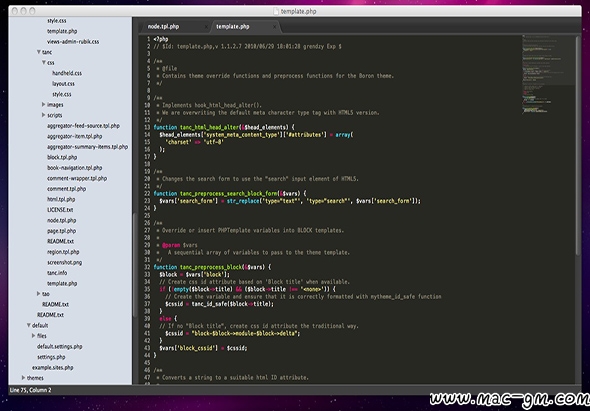This screenshot has width=590, height=411.
Task: Expand the scripts folder
Action: coord(44,115)
